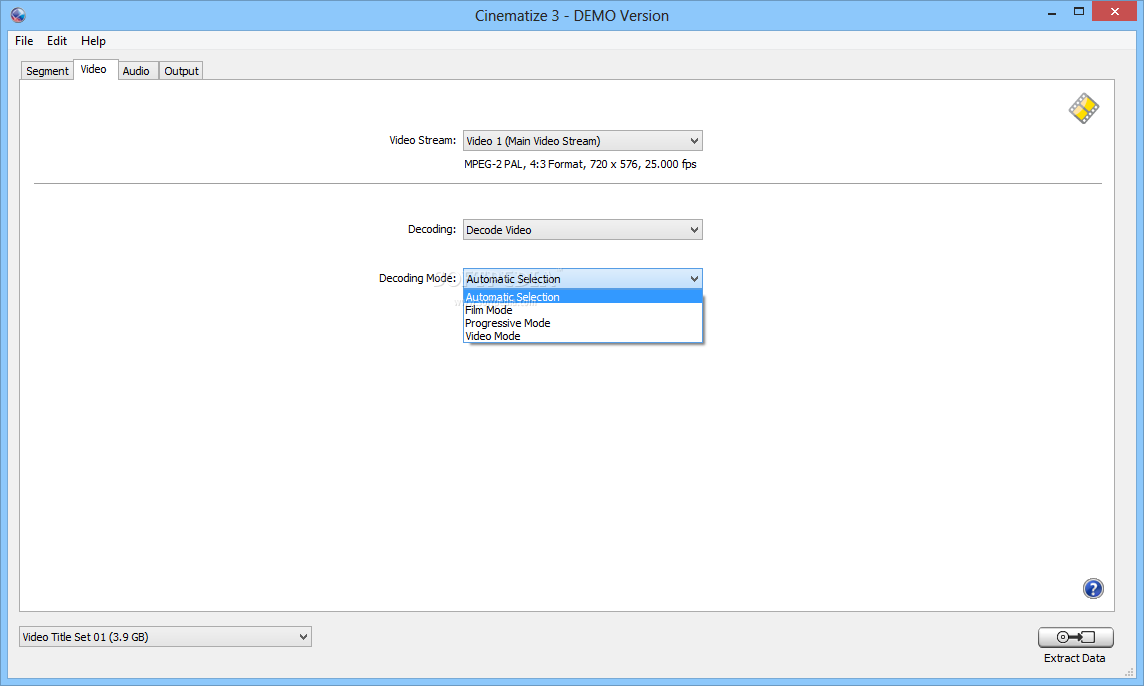Open the File menu

[24, 41]
